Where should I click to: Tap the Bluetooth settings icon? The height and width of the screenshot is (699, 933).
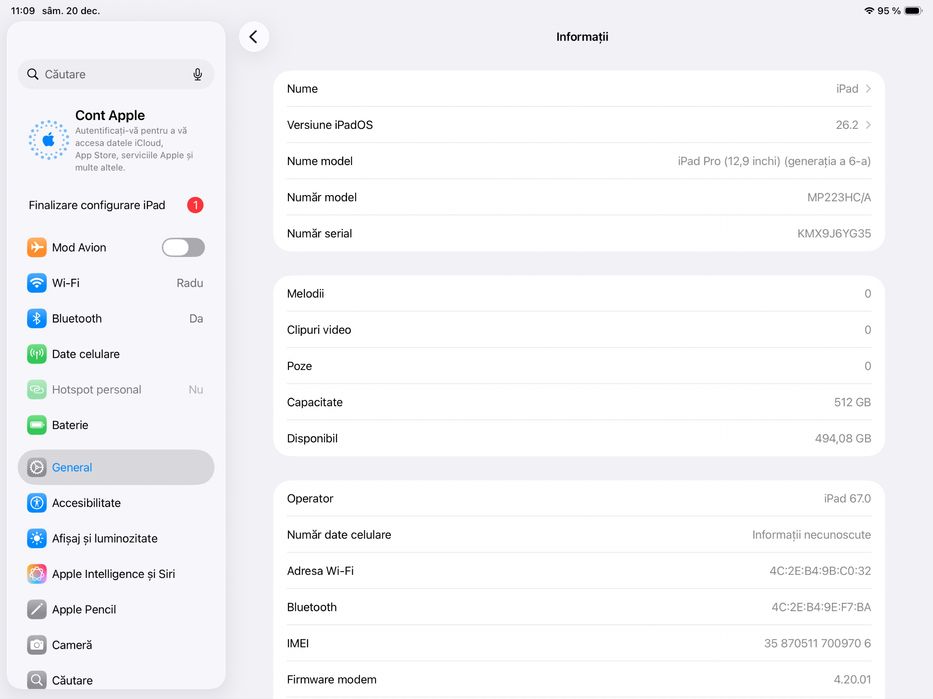click(x=36, y=319)
